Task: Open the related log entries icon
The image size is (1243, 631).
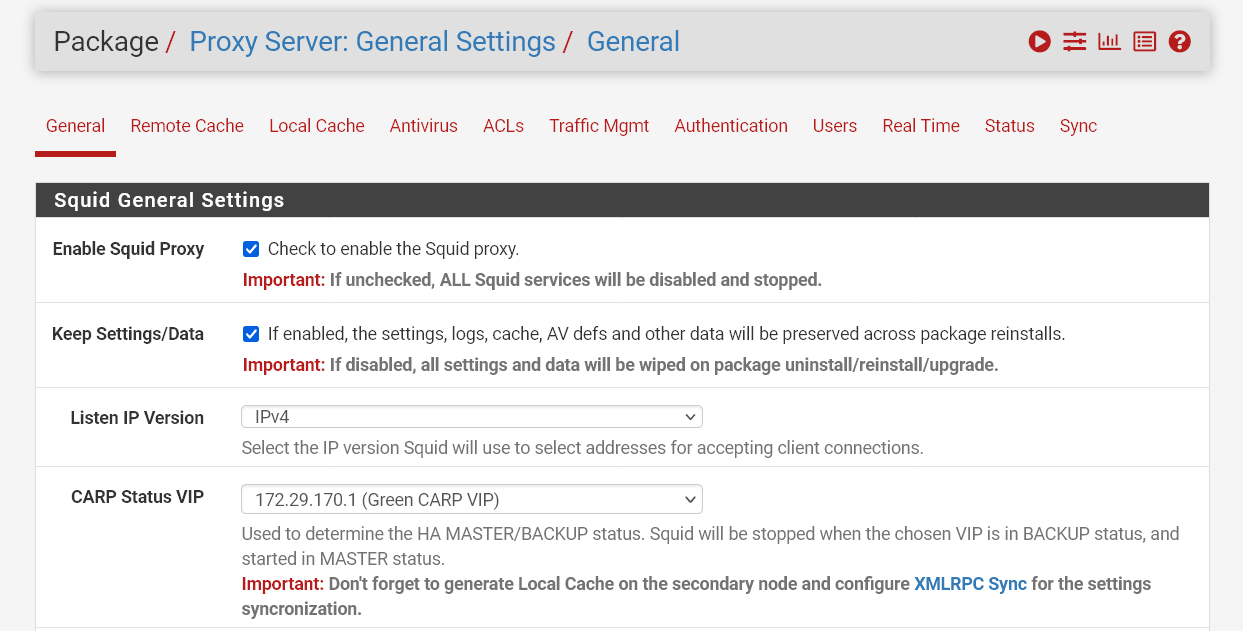Action: [1144, 42]
